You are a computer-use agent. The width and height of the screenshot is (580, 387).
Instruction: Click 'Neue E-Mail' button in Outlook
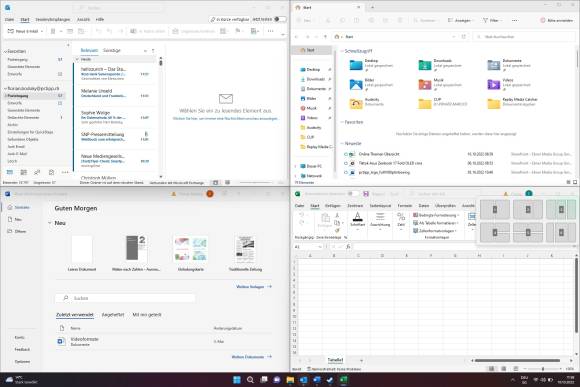click(23, 31)
